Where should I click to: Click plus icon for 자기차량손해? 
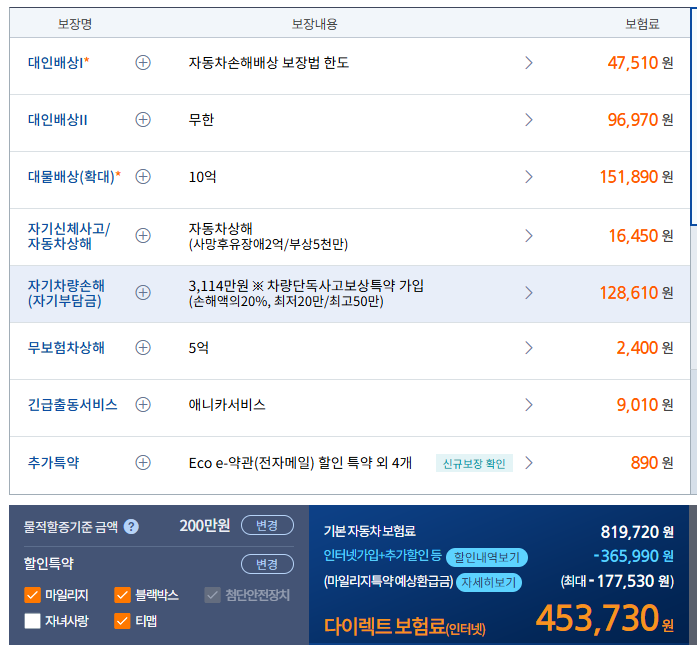[x=143, y=293]
